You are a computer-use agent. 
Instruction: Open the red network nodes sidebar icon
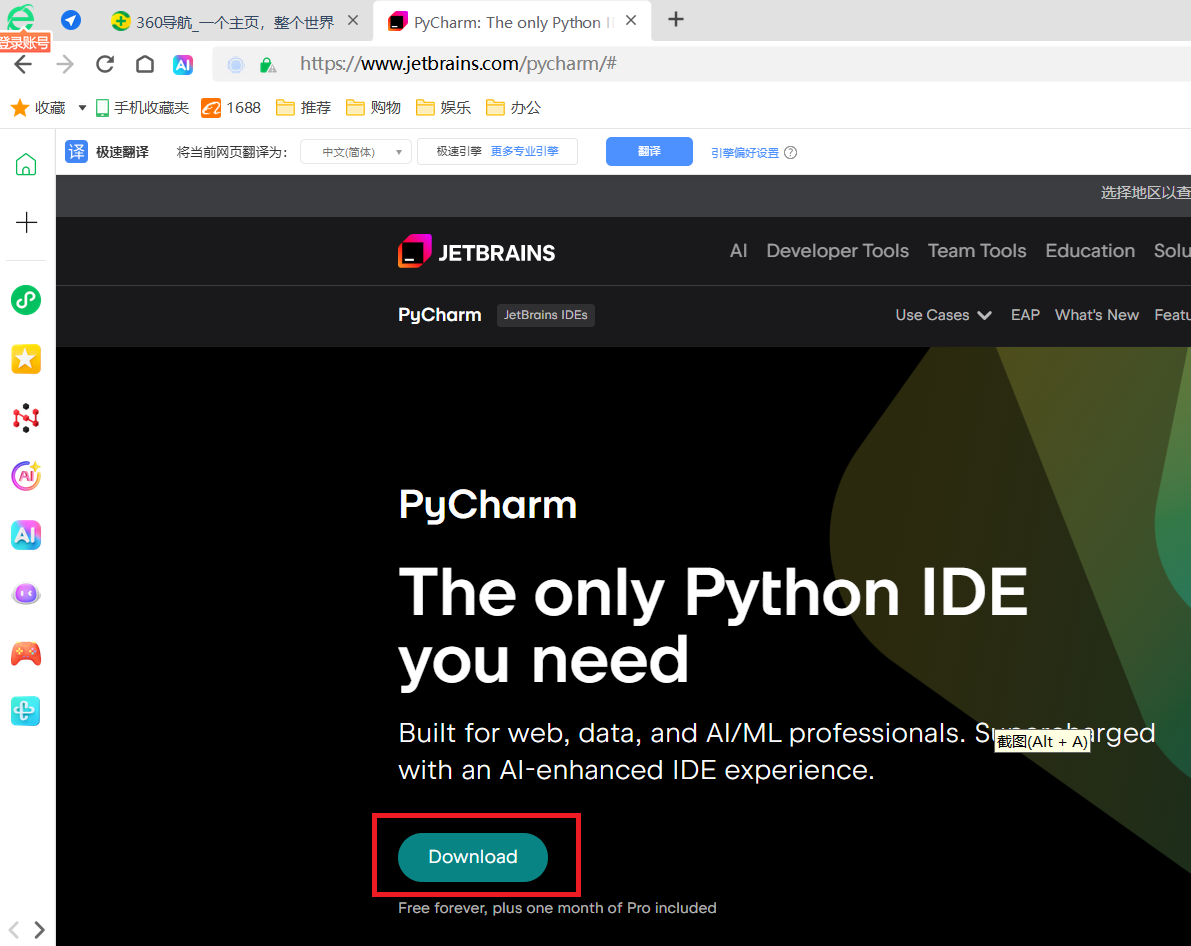26,417
